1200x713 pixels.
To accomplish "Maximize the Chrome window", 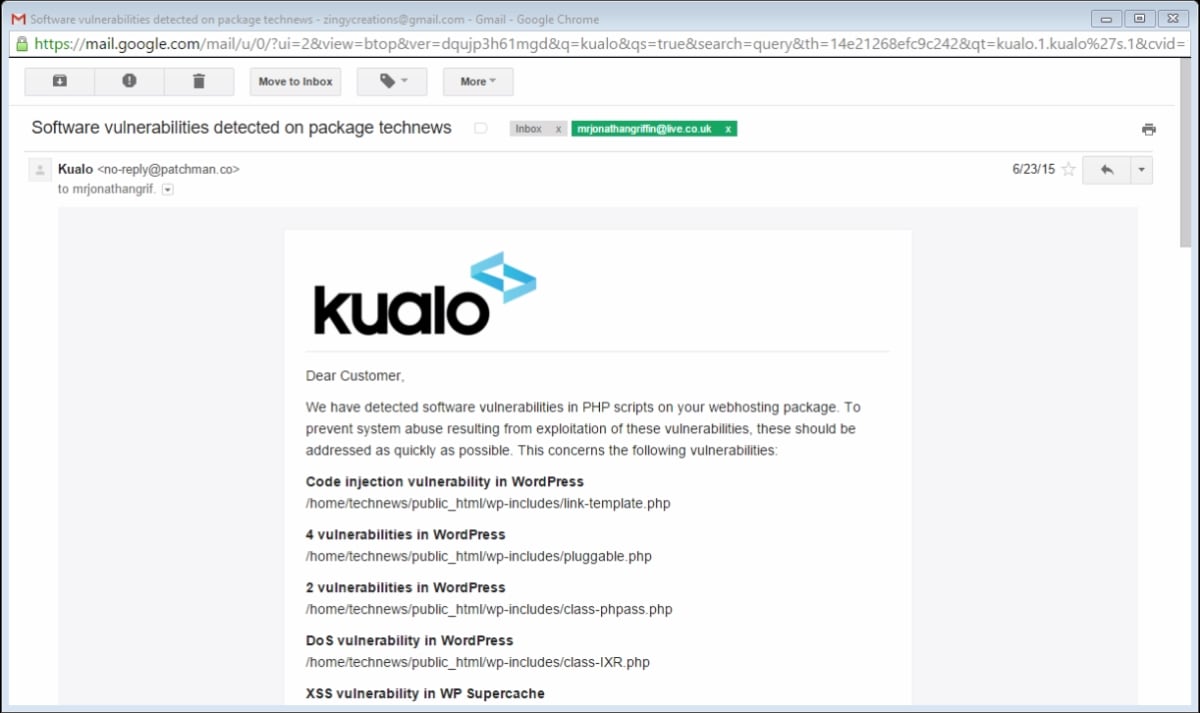I will (x=1138, y=18).
